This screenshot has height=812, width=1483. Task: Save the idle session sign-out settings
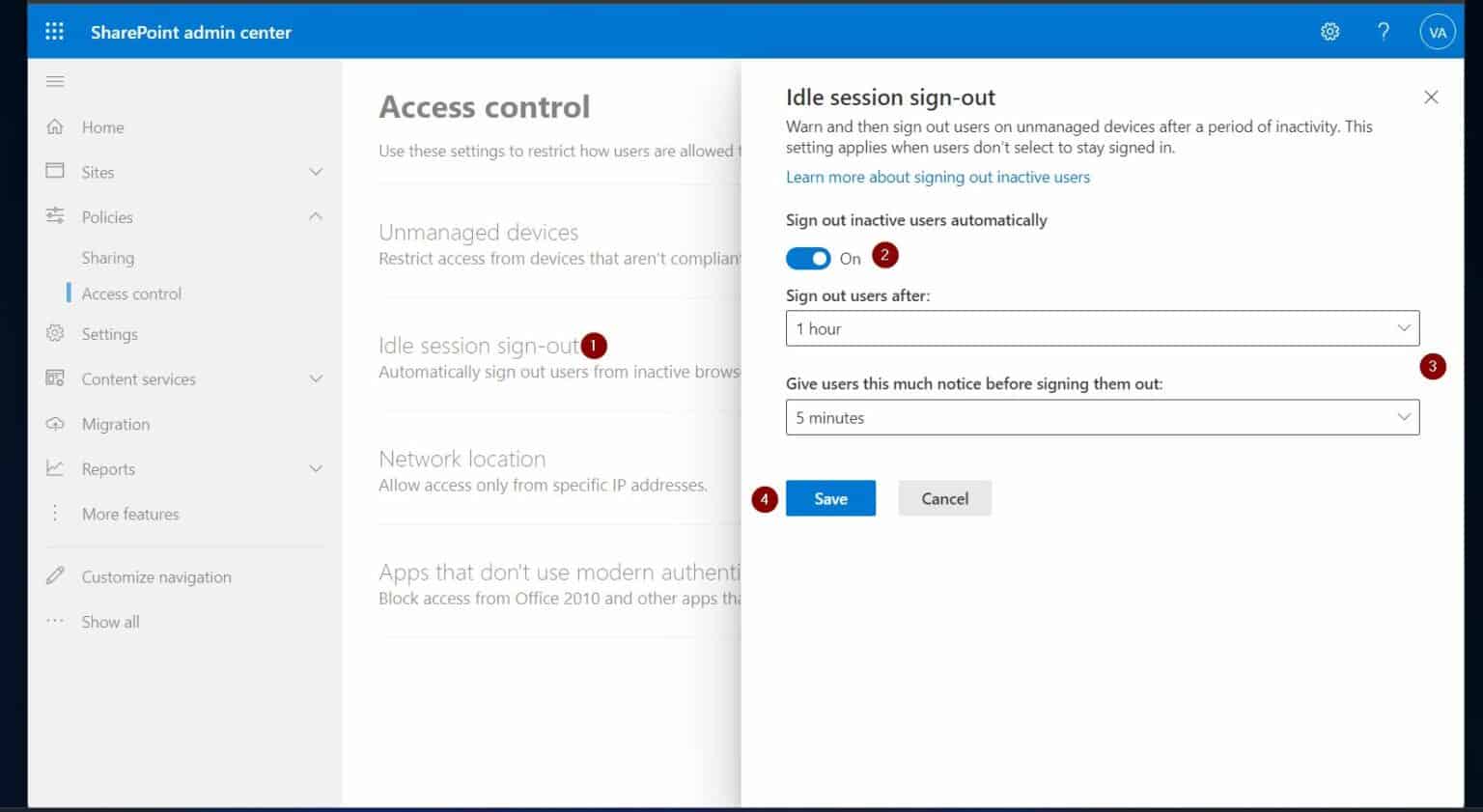pyautogui.click(x=830, y=498)
